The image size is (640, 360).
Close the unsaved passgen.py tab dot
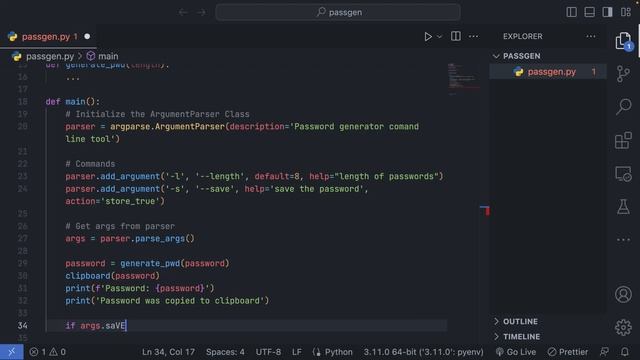(87, 36)
